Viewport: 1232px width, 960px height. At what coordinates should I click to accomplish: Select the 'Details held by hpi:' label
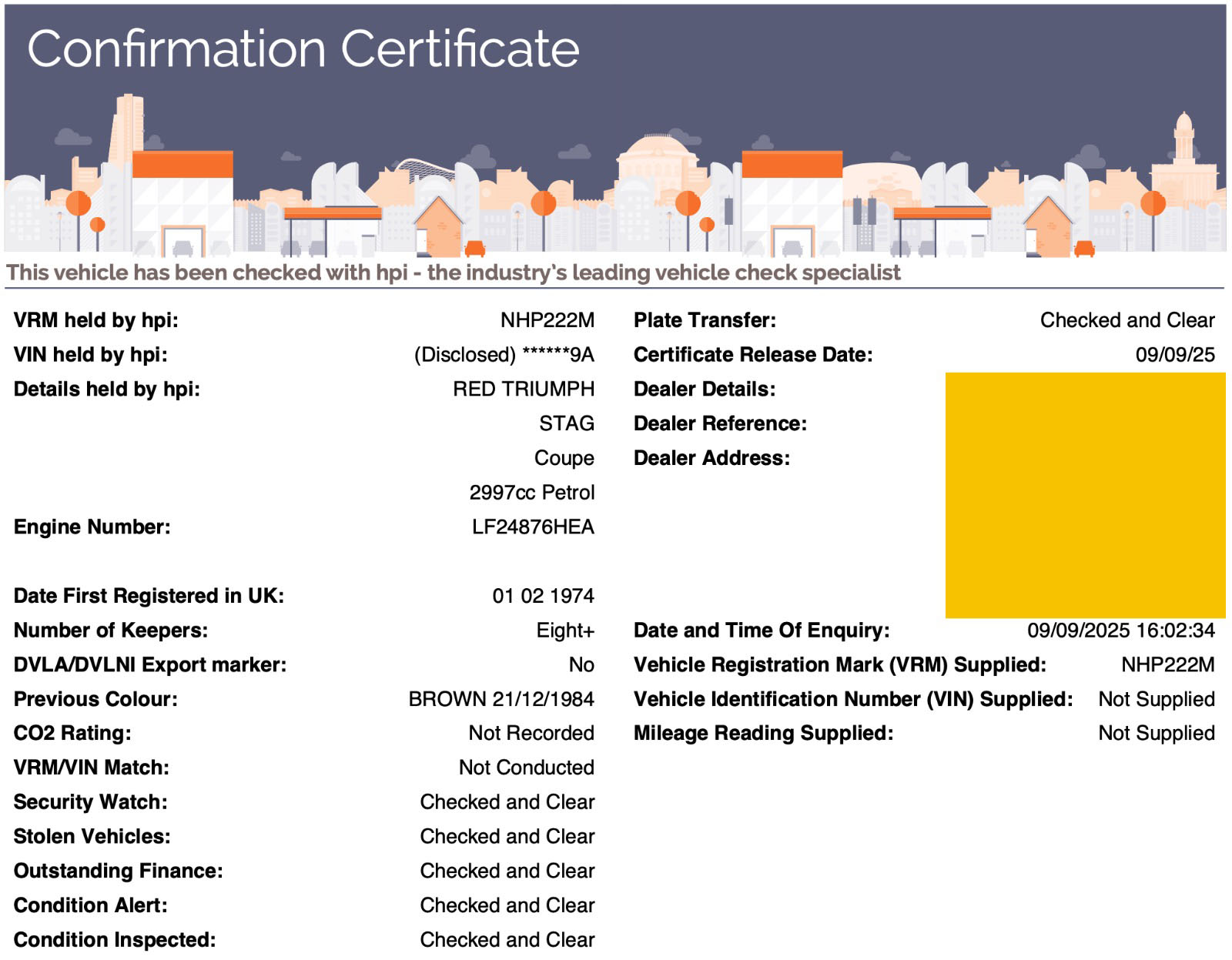(x=107, y=390)
